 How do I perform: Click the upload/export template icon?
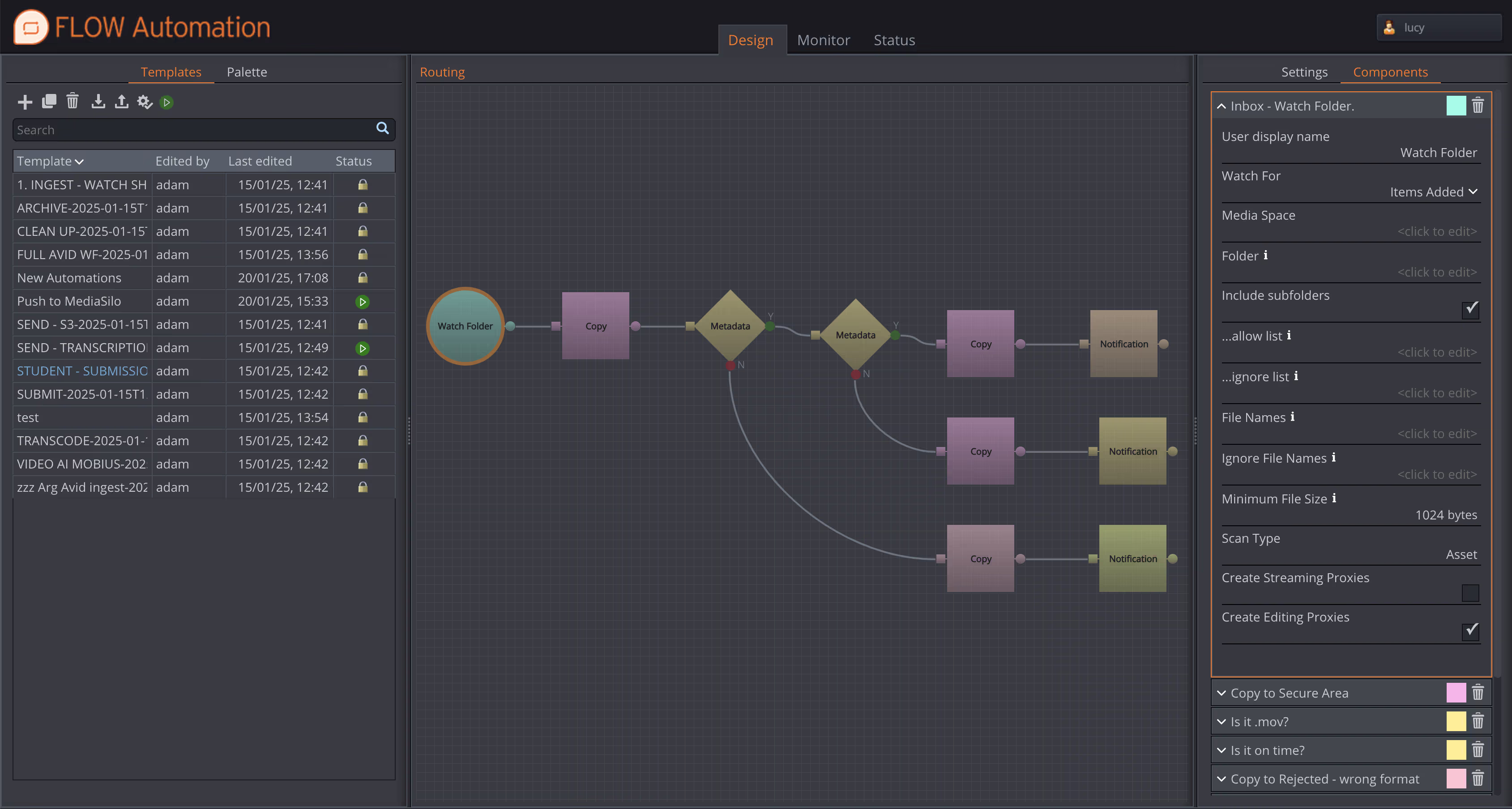pyautogui.click(x=121, y=102)
